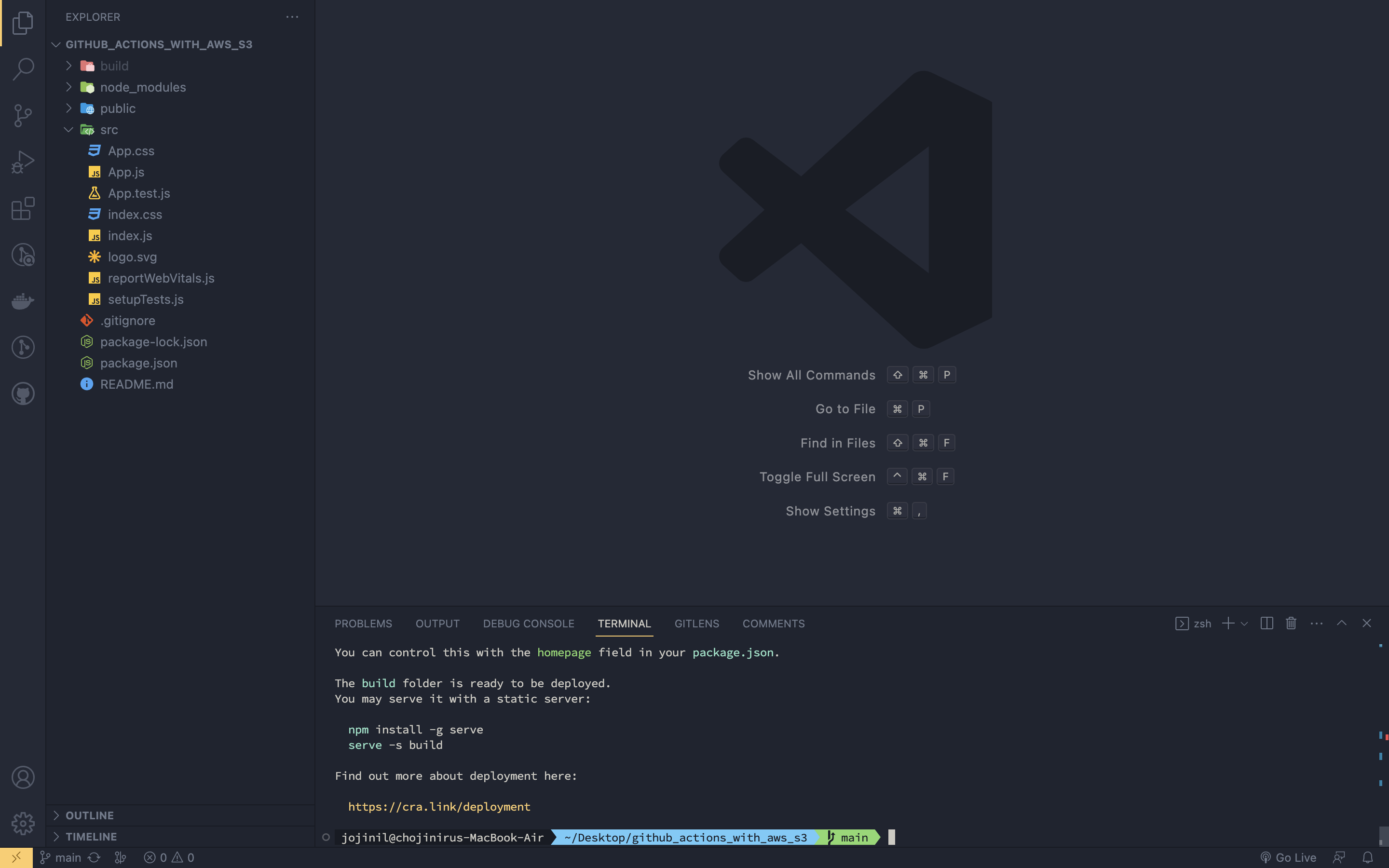Open the Run and Debug icon
1389x868 pixels.
tap(23, 162)
